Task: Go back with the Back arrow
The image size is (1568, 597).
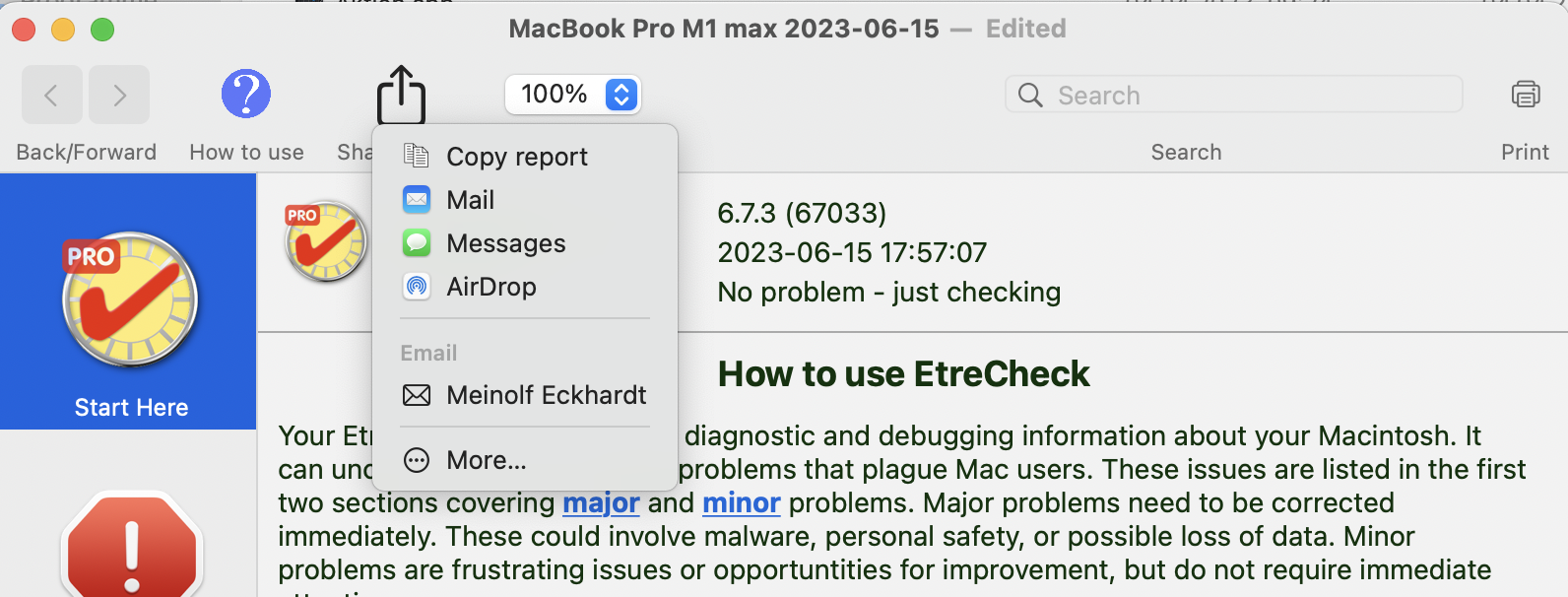Action: (x=51, y=95)
